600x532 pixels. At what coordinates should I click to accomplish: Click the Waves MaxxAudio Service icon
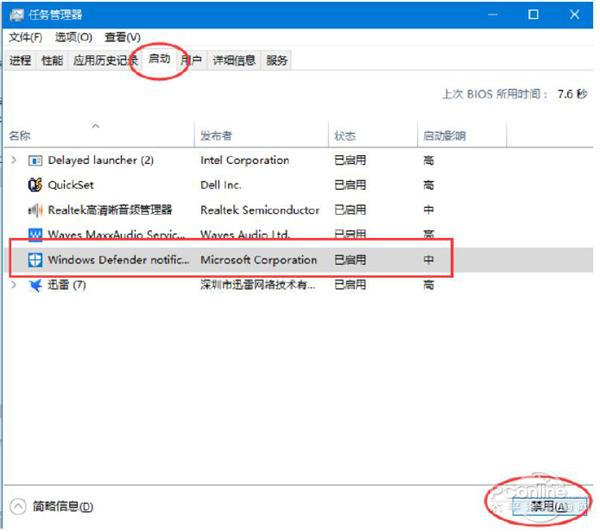coord(35,234)
